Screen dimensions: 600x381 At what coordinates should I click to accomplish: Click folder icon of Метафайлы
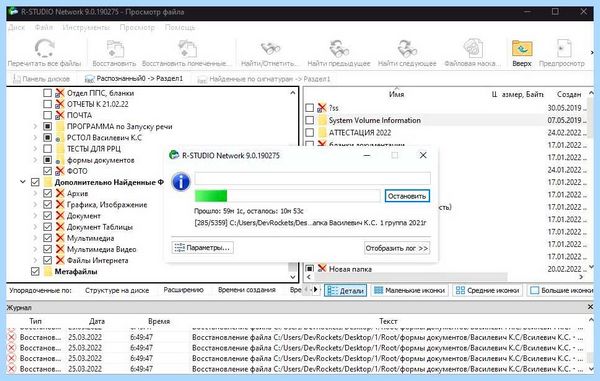pos(48,271)
